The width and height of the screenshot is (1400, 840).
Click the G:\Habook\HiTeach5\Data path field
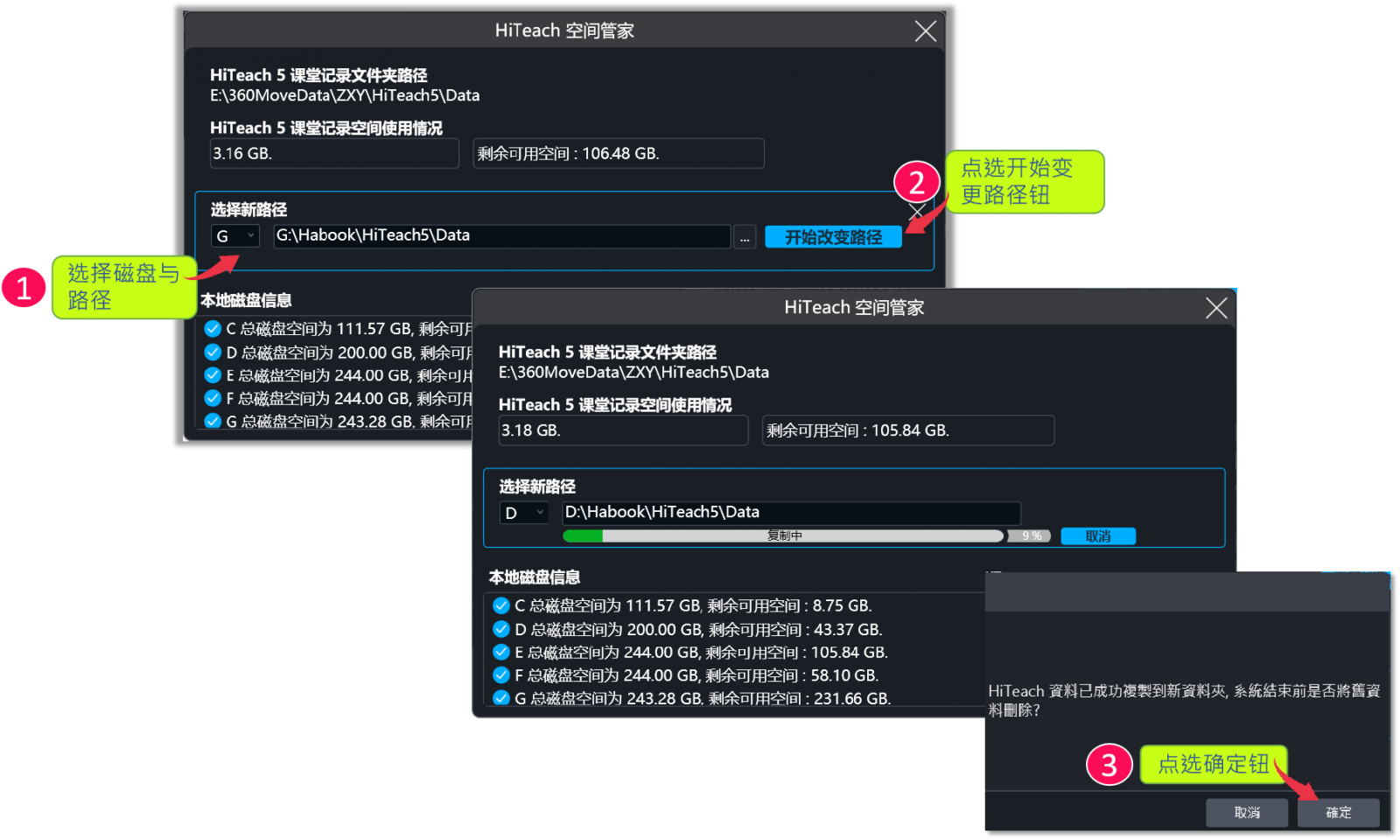coord(501,236)
